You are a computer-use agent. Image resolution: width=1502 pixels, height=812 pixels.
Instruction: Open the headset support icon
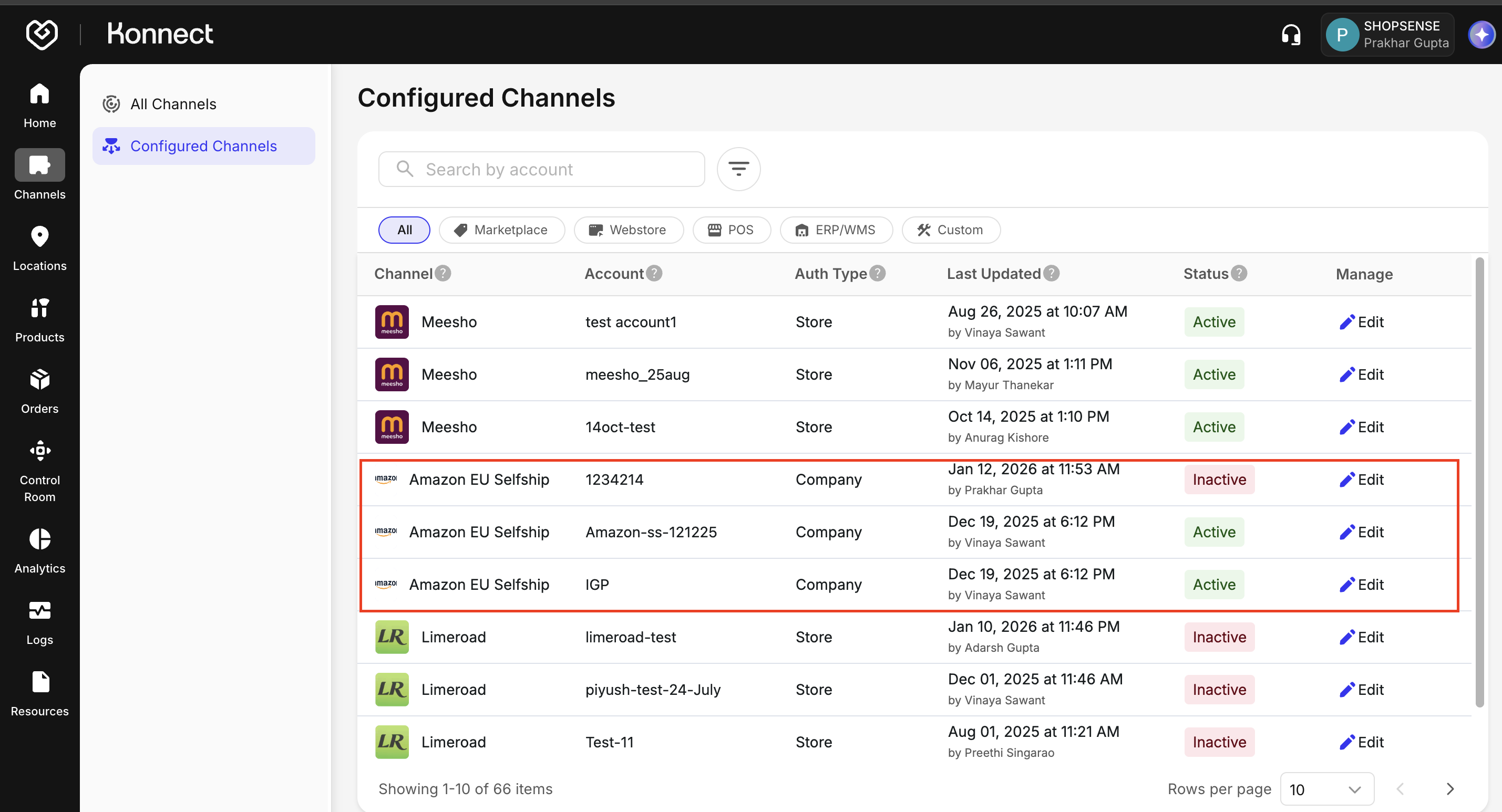click(1291, 35)
